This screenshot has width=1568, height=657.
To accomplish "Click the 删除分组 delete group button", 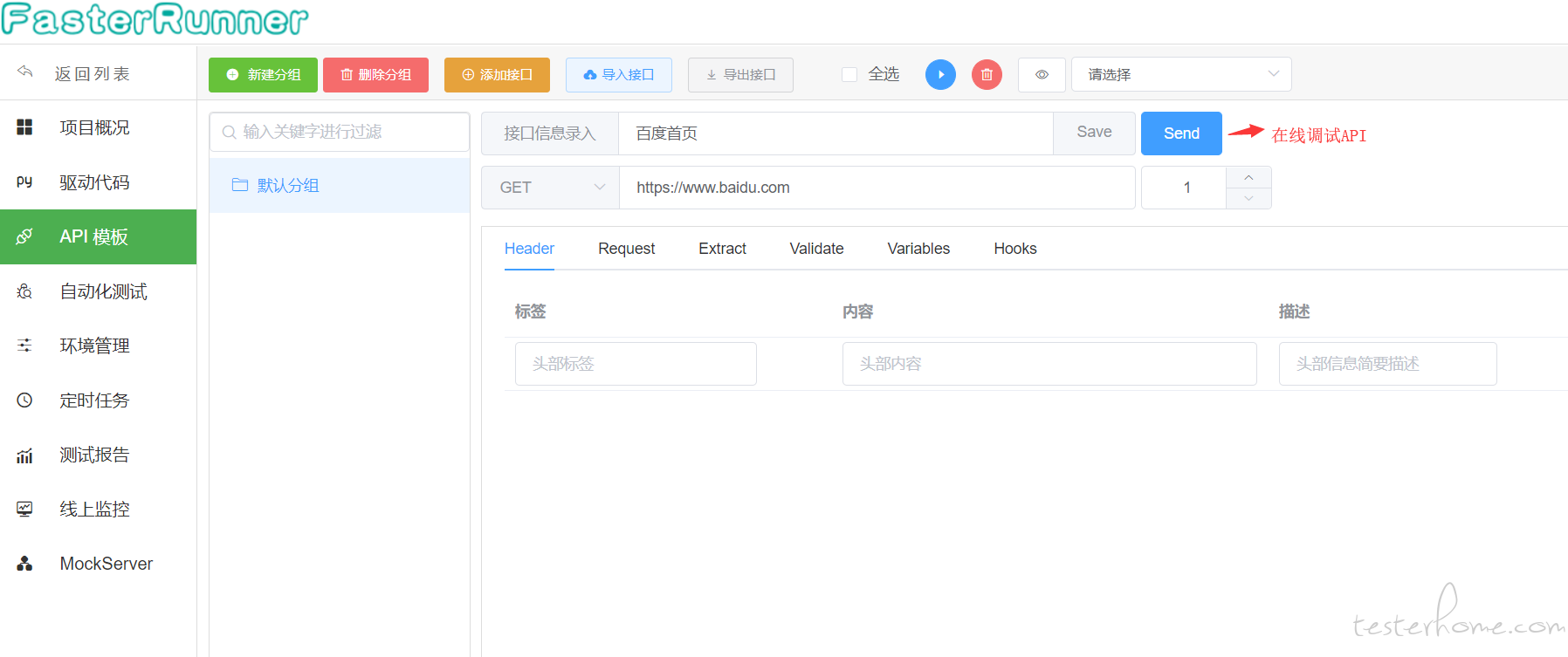I will (x=375, y=74).
